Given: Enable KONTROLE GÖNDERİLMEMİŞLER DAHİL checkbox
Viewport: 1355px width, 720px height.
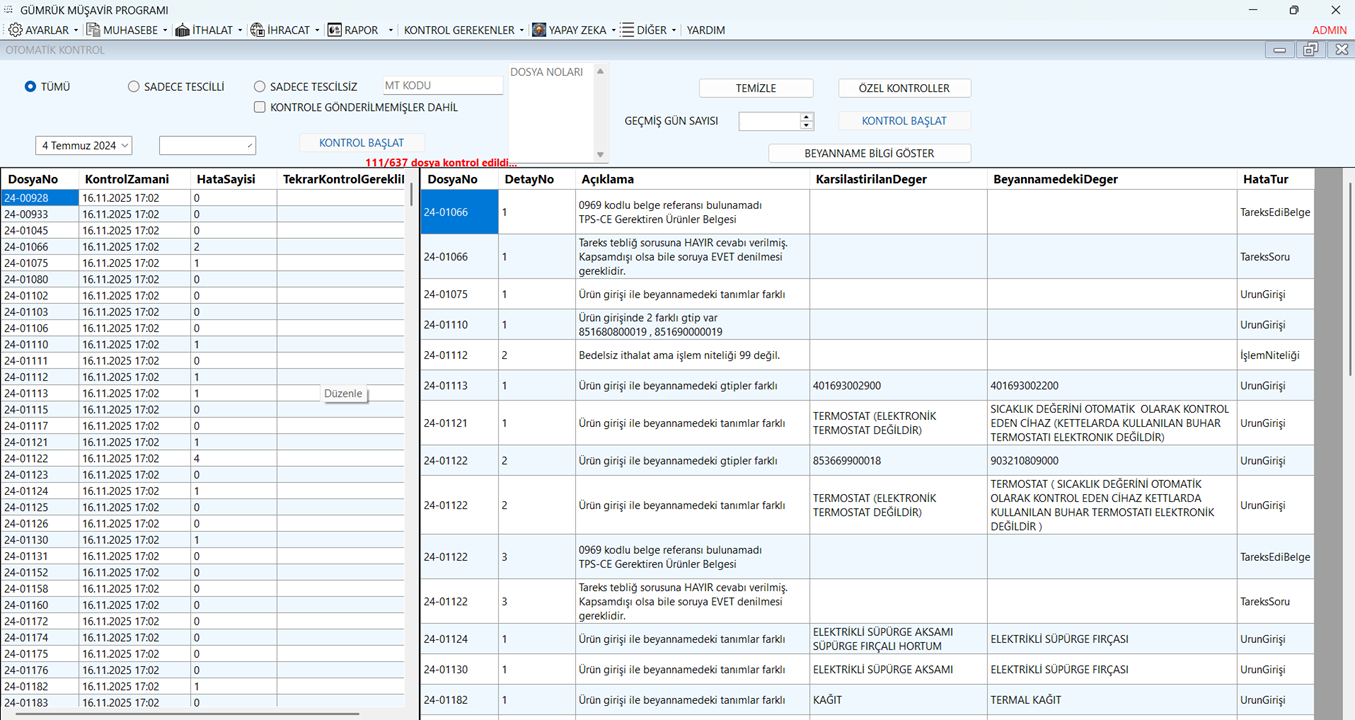Looking at the screenshot, I should click(260, 107).
